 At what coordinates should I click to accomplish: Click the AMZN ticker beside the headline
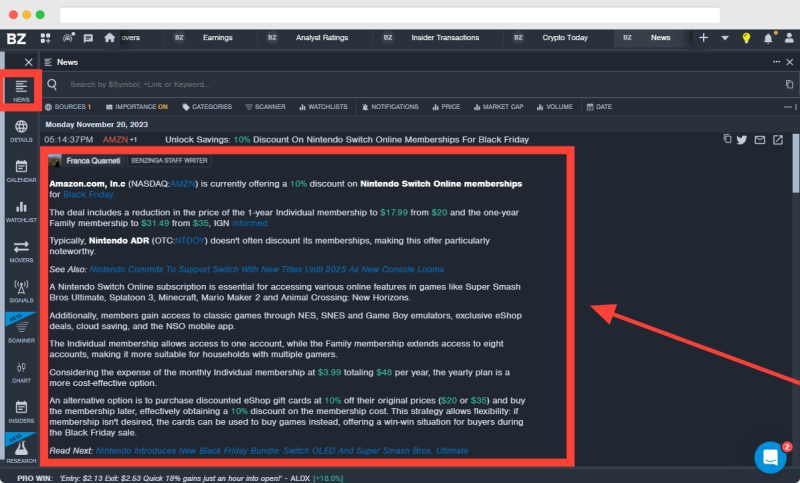tap(115, 140)
